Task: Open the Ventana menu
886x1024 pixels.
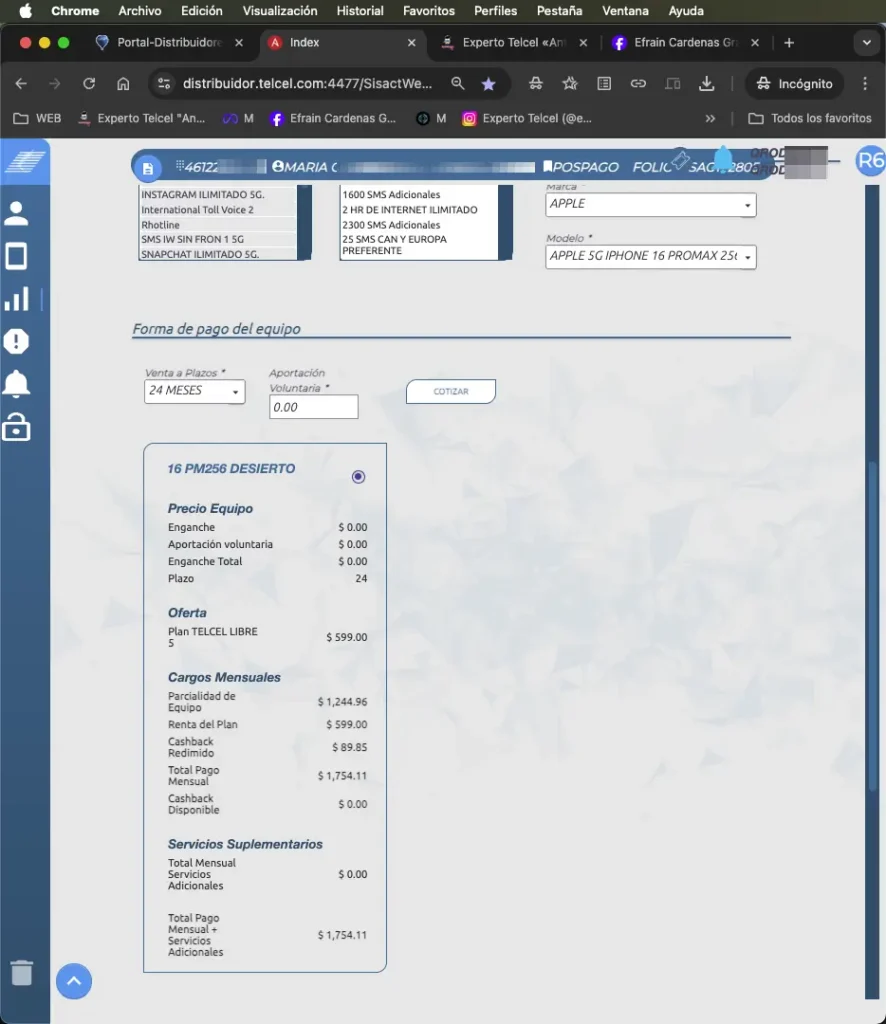Action: [x=625, y=10]
